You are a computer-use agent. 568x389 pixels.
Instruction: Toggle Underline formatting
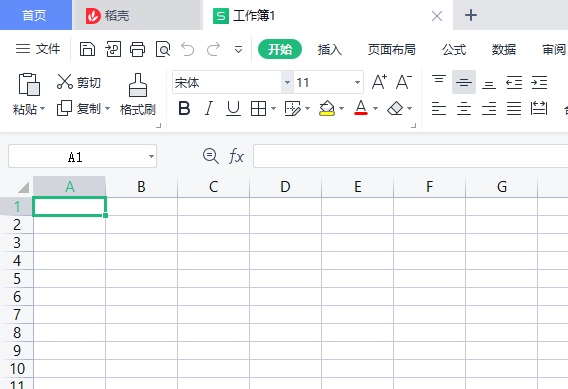tap(233, 108)
